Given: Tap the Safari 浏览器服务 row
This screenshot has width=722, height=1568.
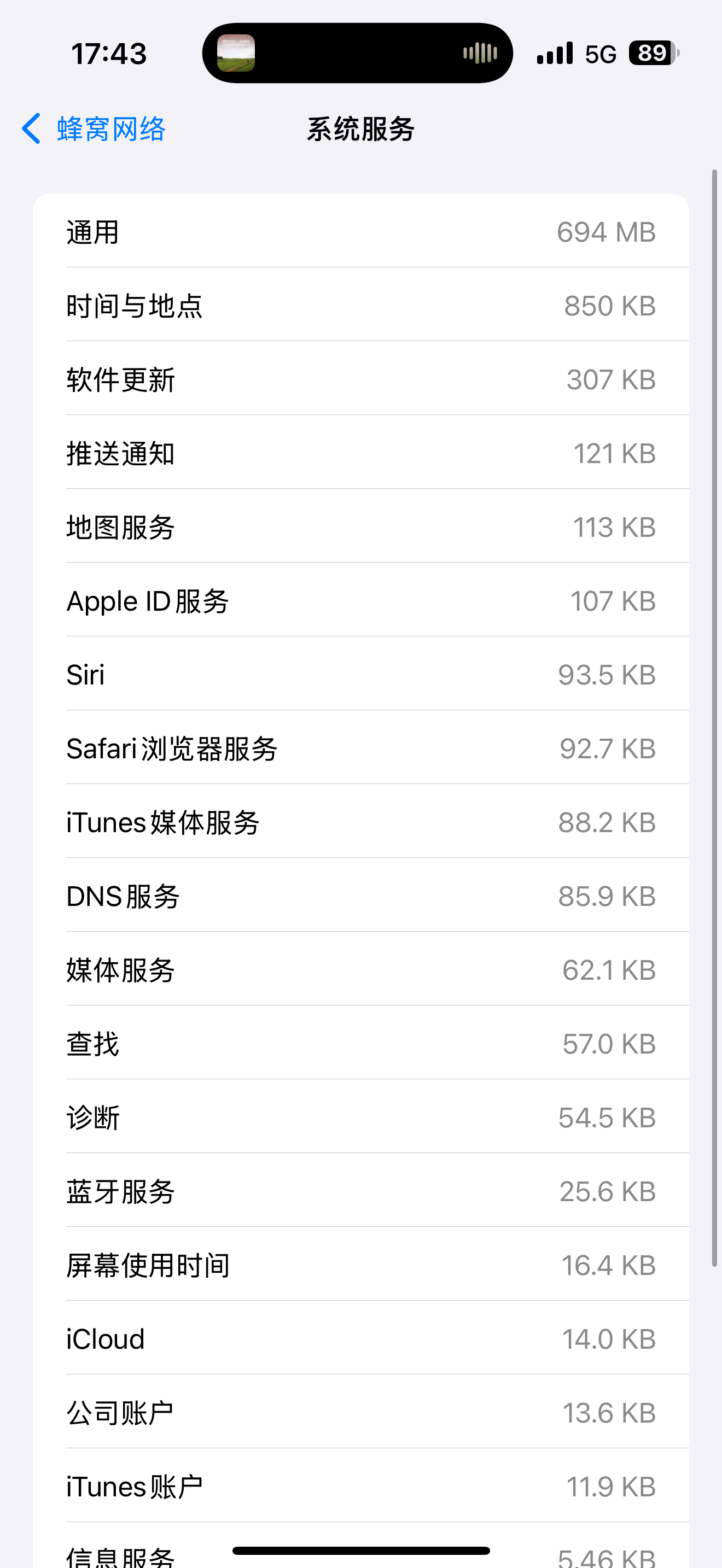Looking at the screenshot, I should point(360,748).
